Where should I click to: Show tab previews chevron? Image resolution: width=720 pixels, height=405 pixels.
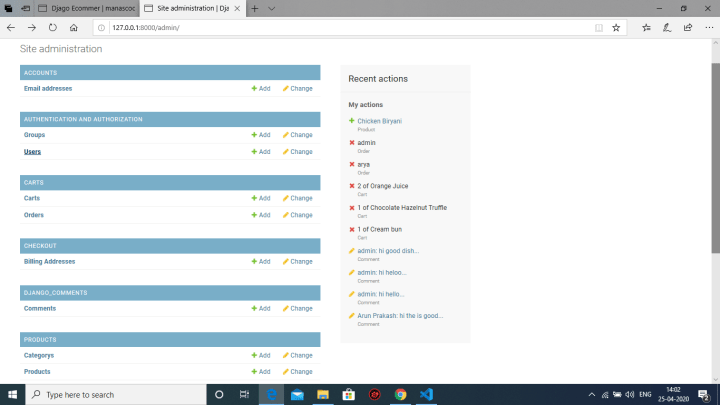(x=271, y=8)
